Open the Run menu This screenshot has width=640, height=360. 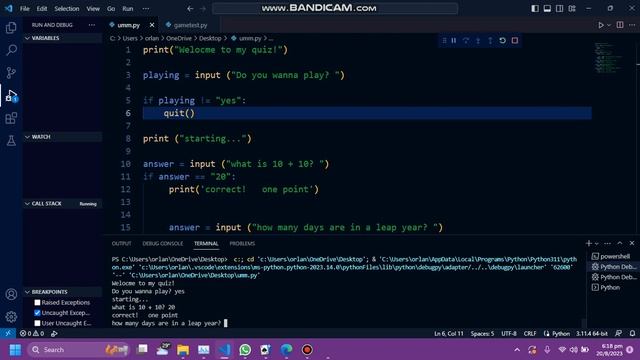[128, 8]
